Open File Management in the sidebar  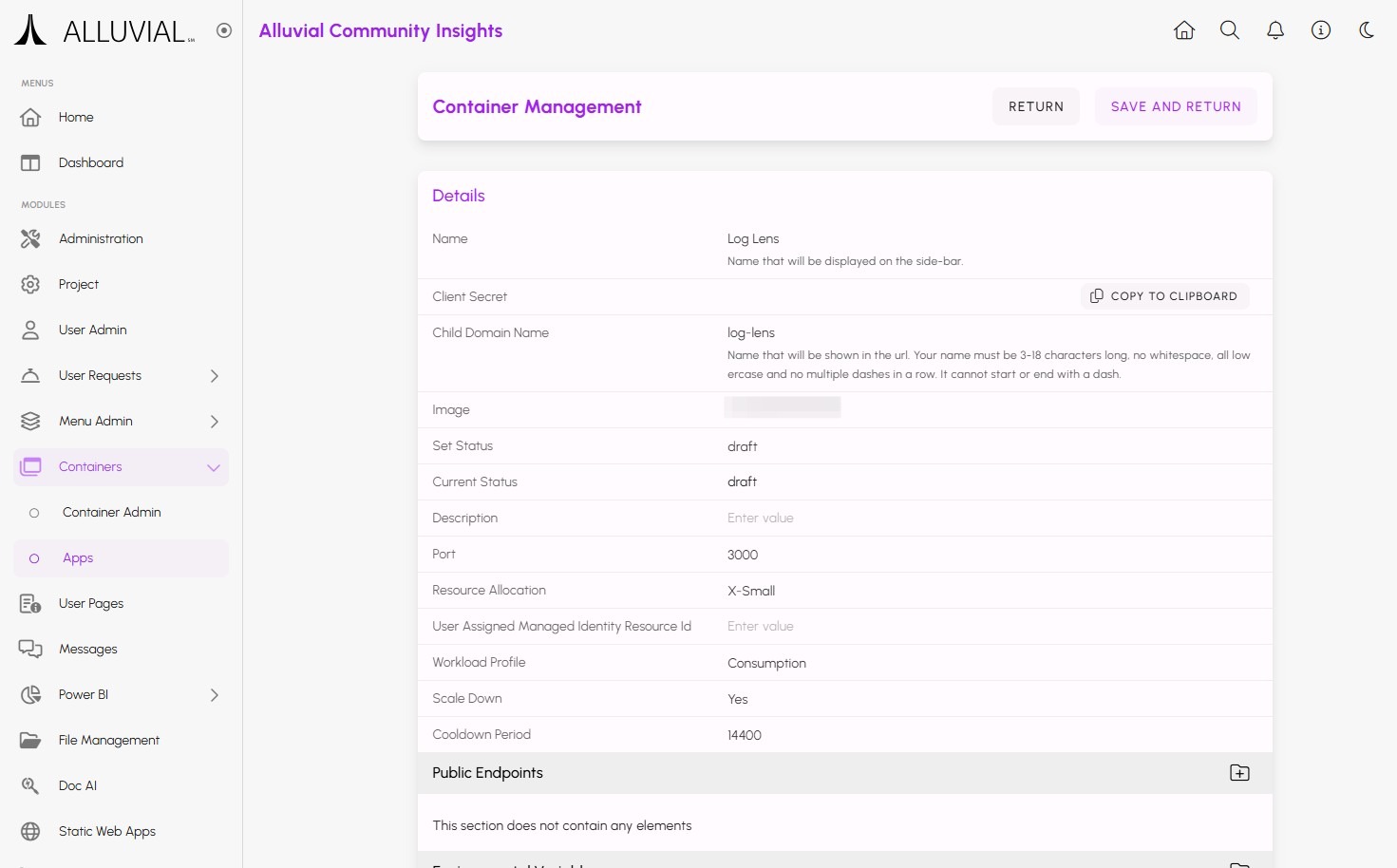tap(122, 741)
